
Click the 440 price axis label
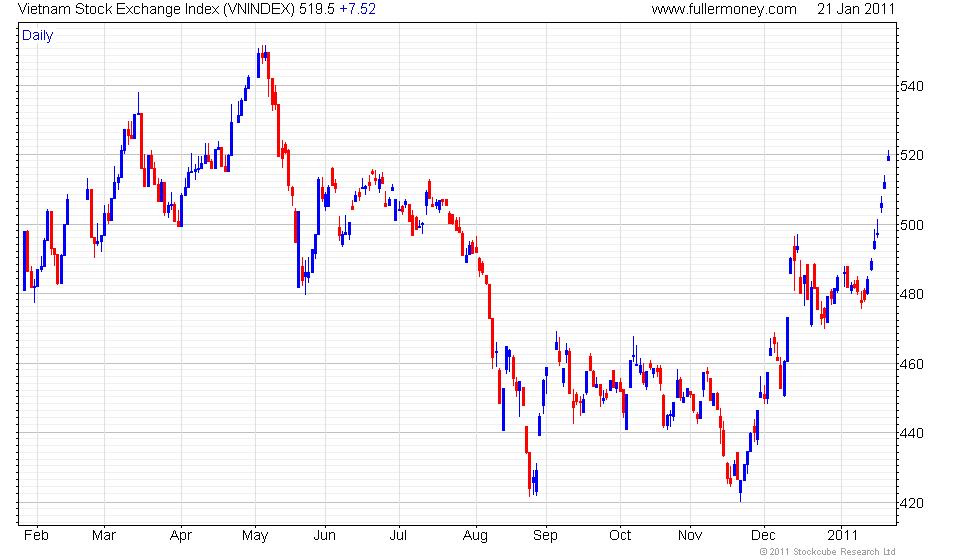tap(911, 434)
